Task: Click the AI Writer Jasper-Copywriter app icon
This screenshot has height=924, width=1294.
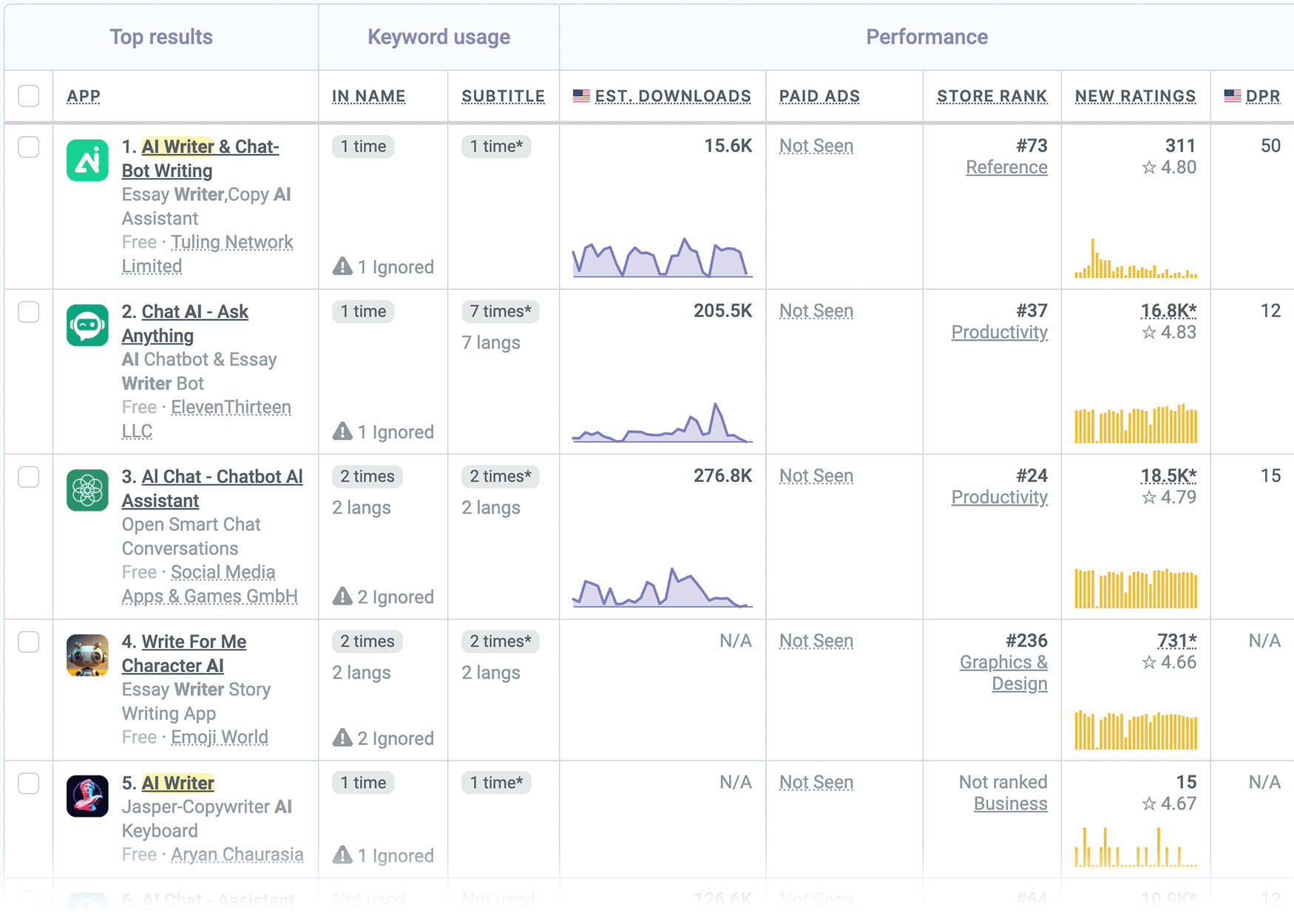Action: (87, 796)
